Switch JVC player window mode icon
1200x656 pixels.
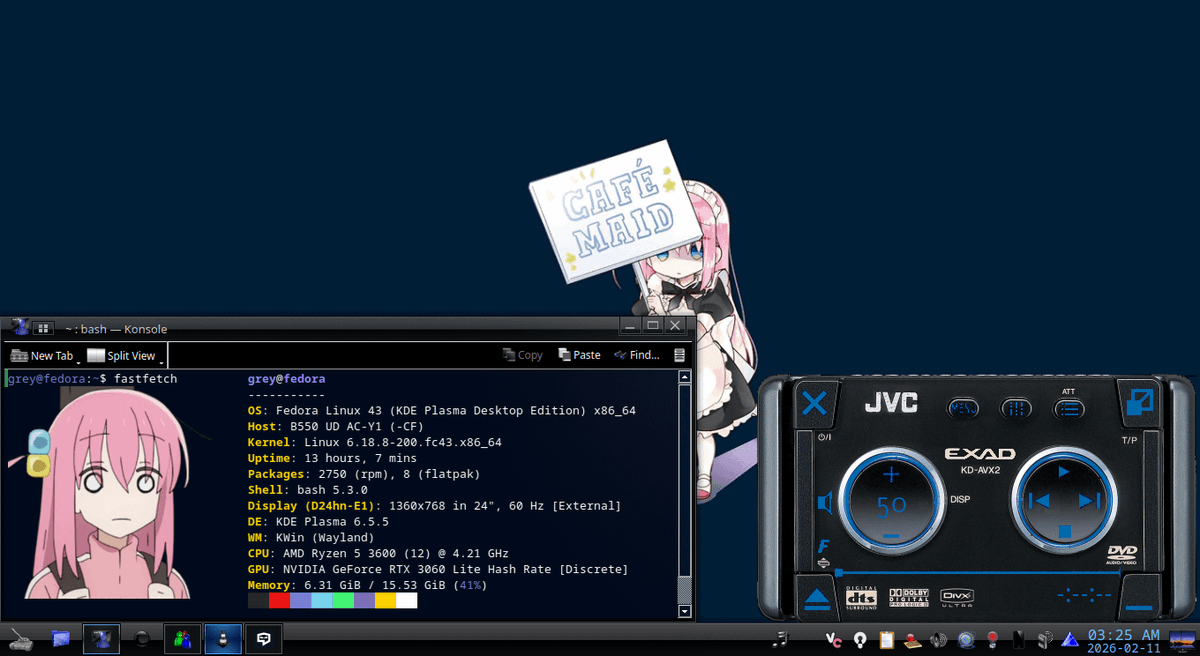click(x=1138, y=403)
